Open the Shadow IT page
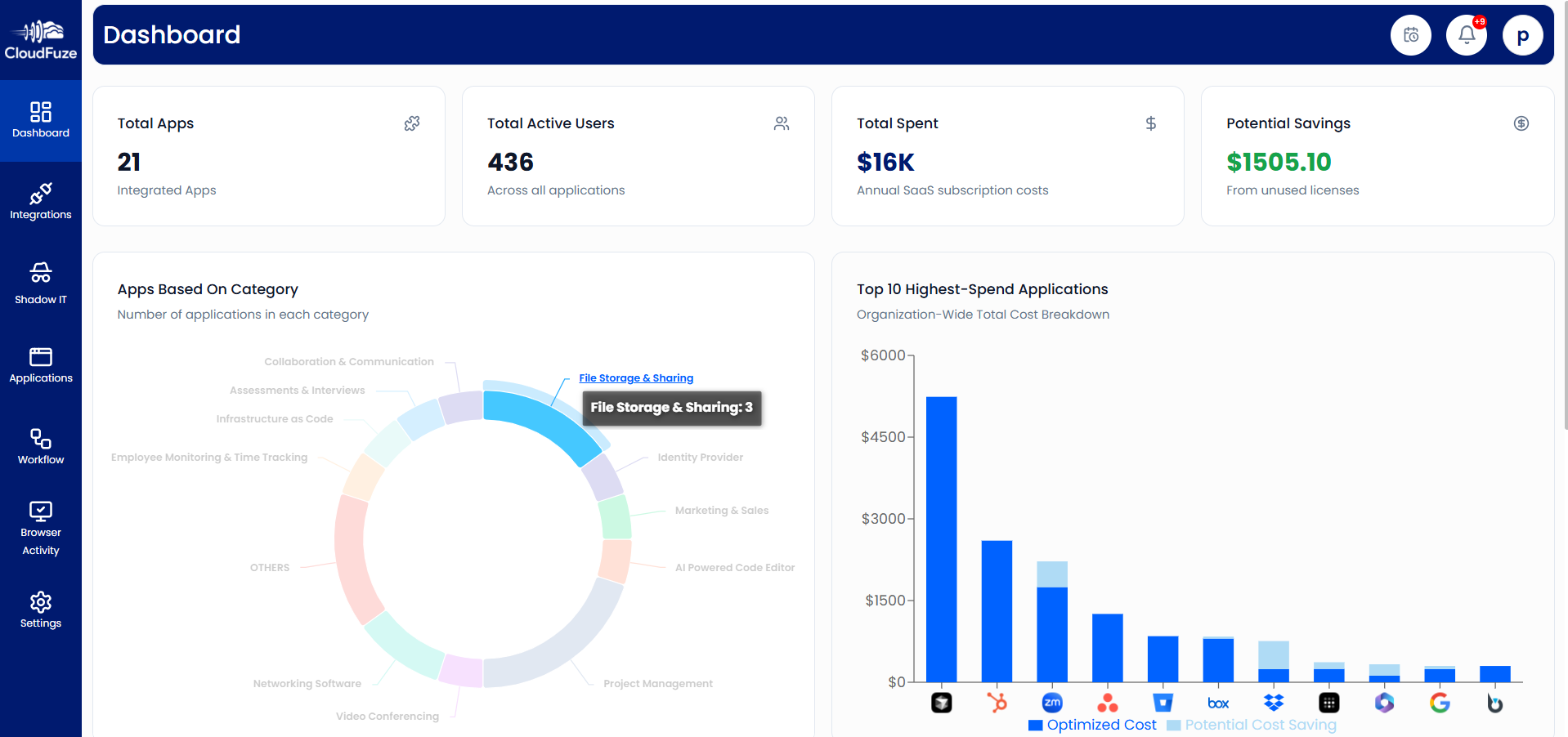1568x737 pixels. coord(40,283)
